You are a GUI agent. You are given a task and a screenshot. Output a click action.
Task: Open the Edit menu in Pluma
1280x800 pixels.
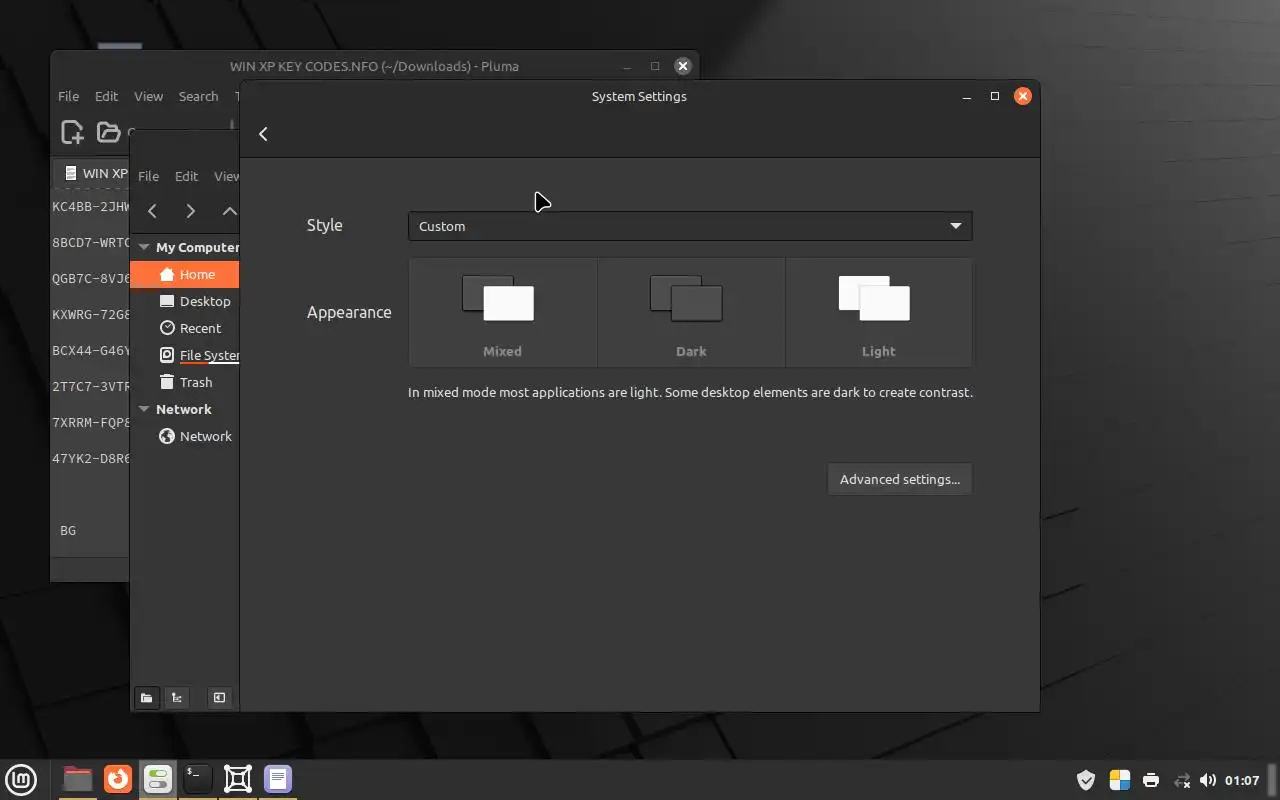coord(106,96)
